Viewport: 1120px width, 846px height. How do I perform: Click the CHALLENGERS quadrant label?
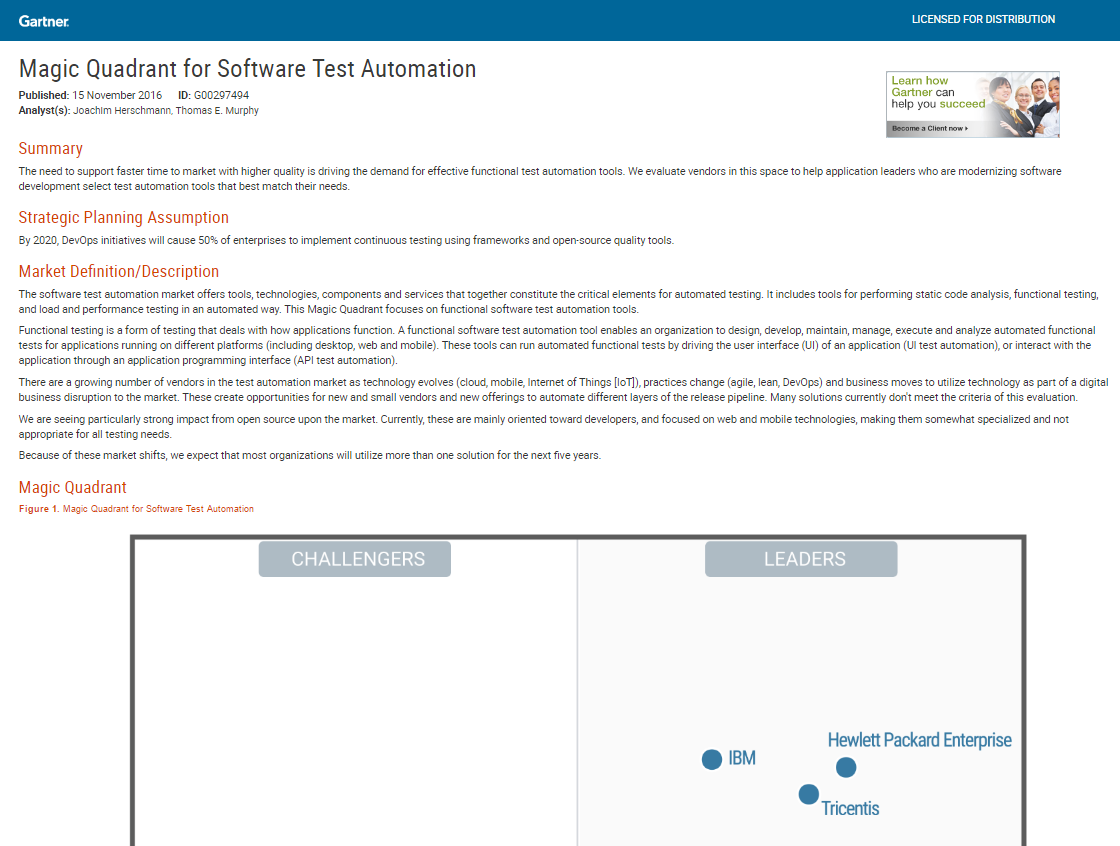(355, 559)
